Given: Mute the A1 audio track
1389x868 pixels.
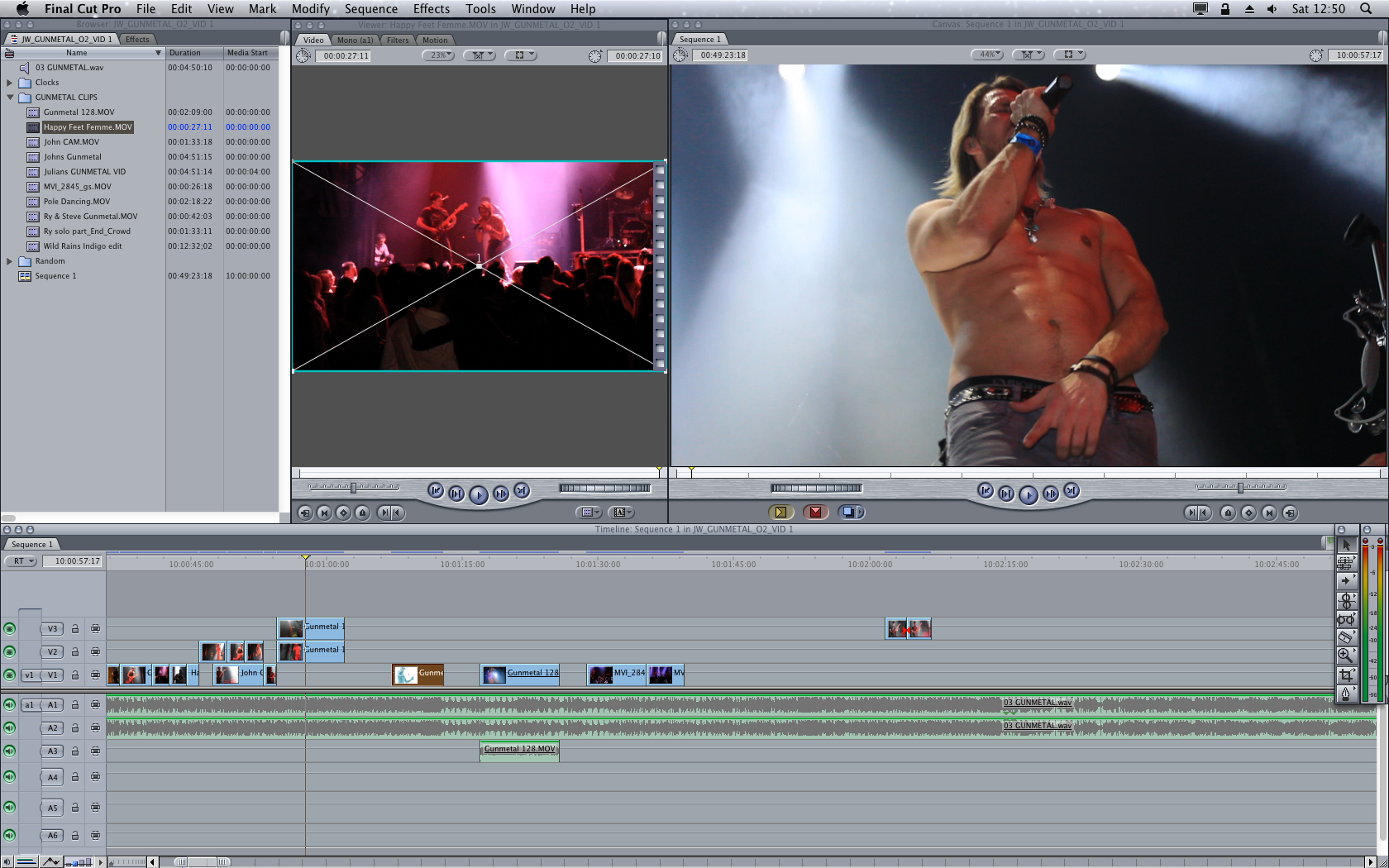Looking at the screenshot, I should point(9,705).
